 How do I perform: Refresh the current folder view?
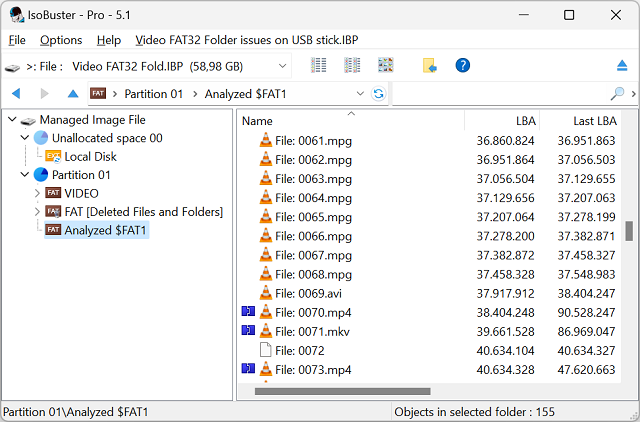coord(378,93)
